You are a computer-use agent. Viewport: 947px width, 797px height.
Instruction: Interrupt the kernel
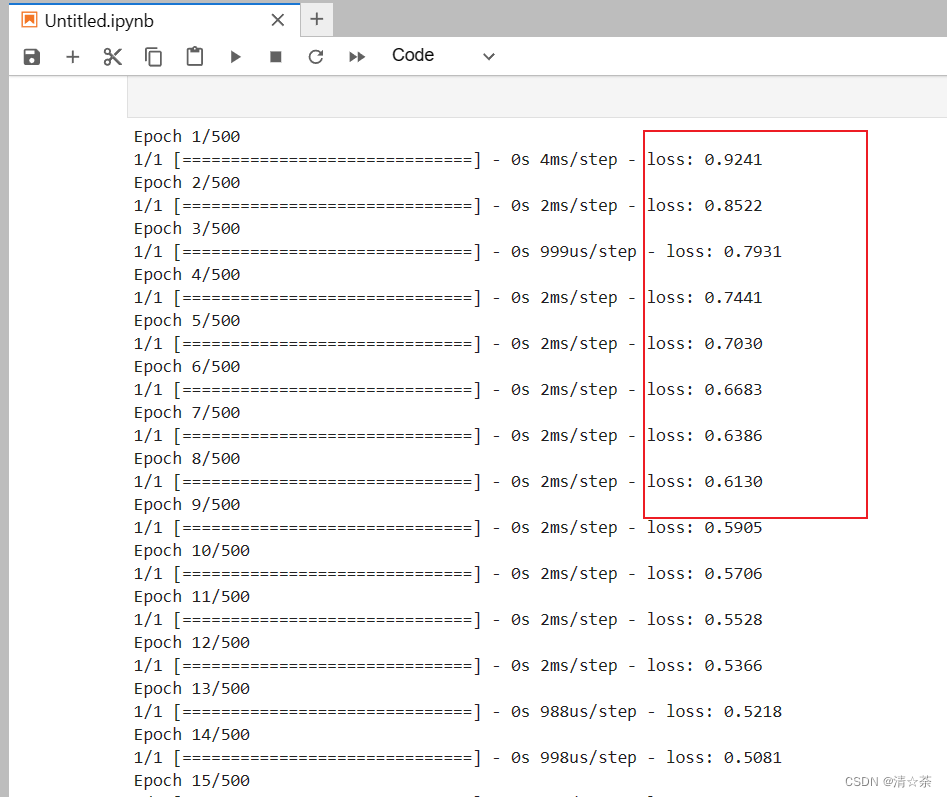(x=275, y=56)
